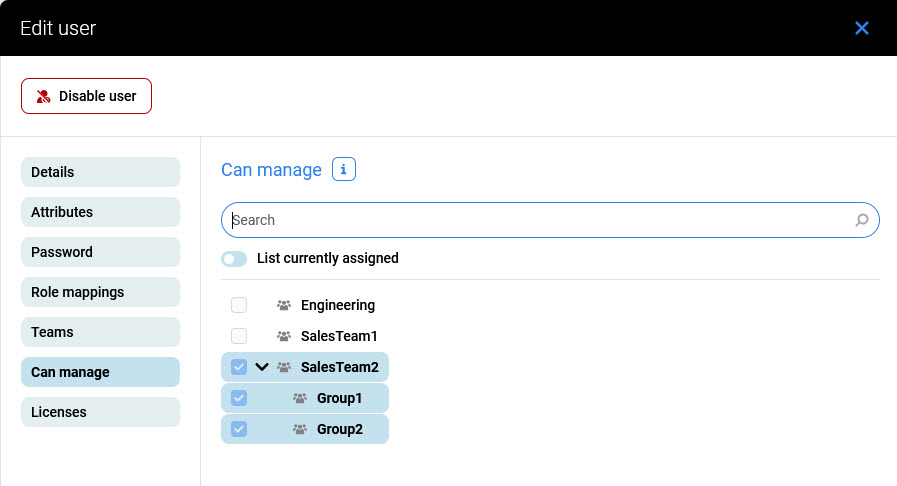Open the Details tab
This screenshot has height=486, width=897.
tap(100, 172)
